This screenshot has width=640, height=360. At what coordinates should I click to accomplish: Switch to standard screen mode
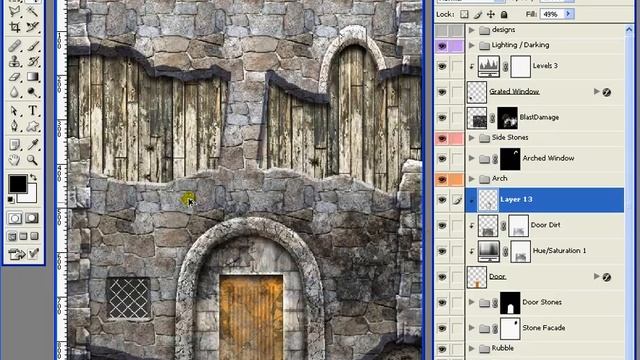click(12, 236)
